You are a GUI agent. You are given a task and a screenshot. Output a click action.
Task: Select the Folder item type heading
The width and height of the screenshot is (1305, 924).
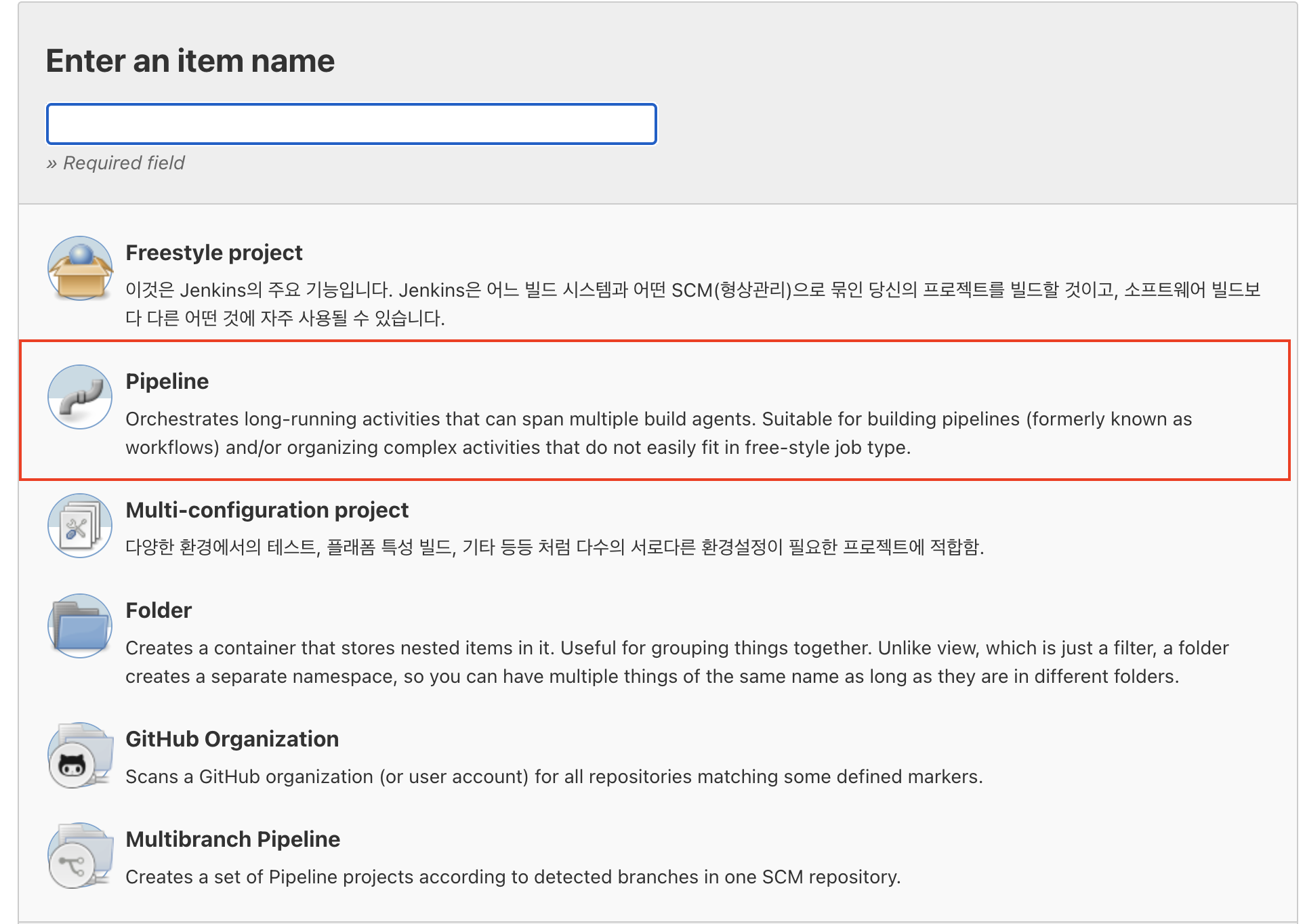point(159,610)
